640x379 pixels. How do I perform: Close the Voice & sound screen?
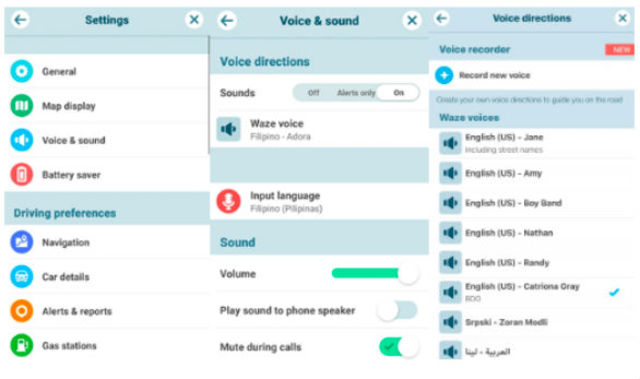(412, 20)
